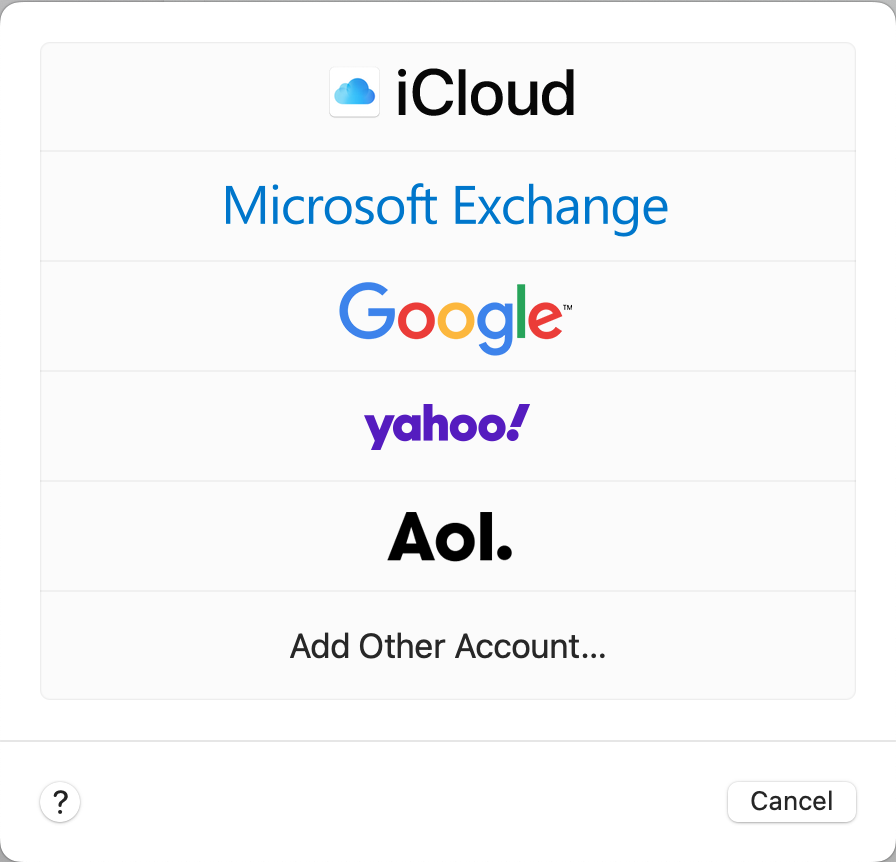The width and height of the screenshot is (896, 862).
Task: Choose the Microsoft Exchange account option
Action: pyautogui.click(x=446, y=206)
